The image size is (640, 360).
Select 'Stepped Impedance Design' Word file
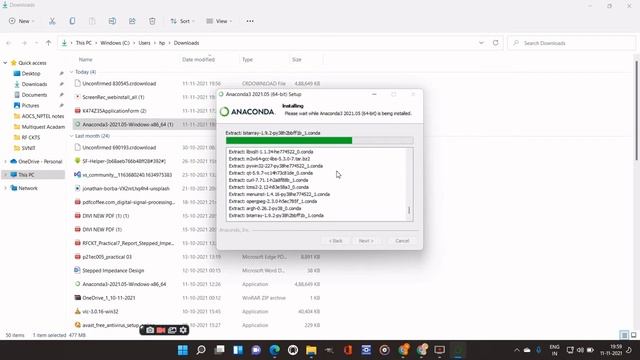113,271
